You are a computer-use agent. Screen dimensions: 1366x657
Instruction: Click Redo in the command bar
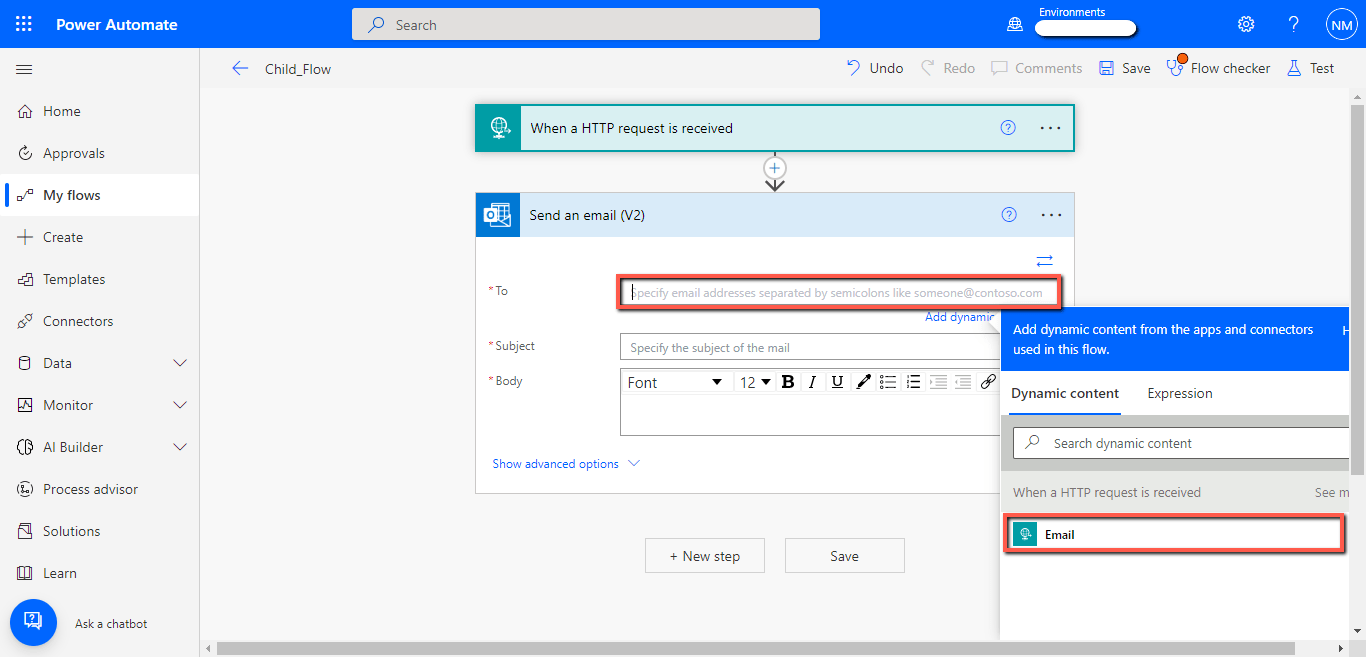(x=947, y=68)
